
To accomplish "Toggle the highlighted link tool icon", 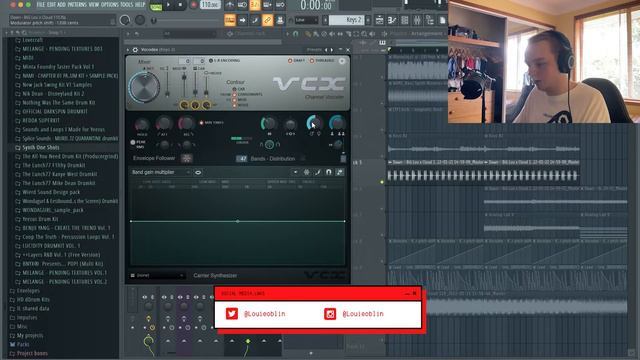I will (267, 20).
